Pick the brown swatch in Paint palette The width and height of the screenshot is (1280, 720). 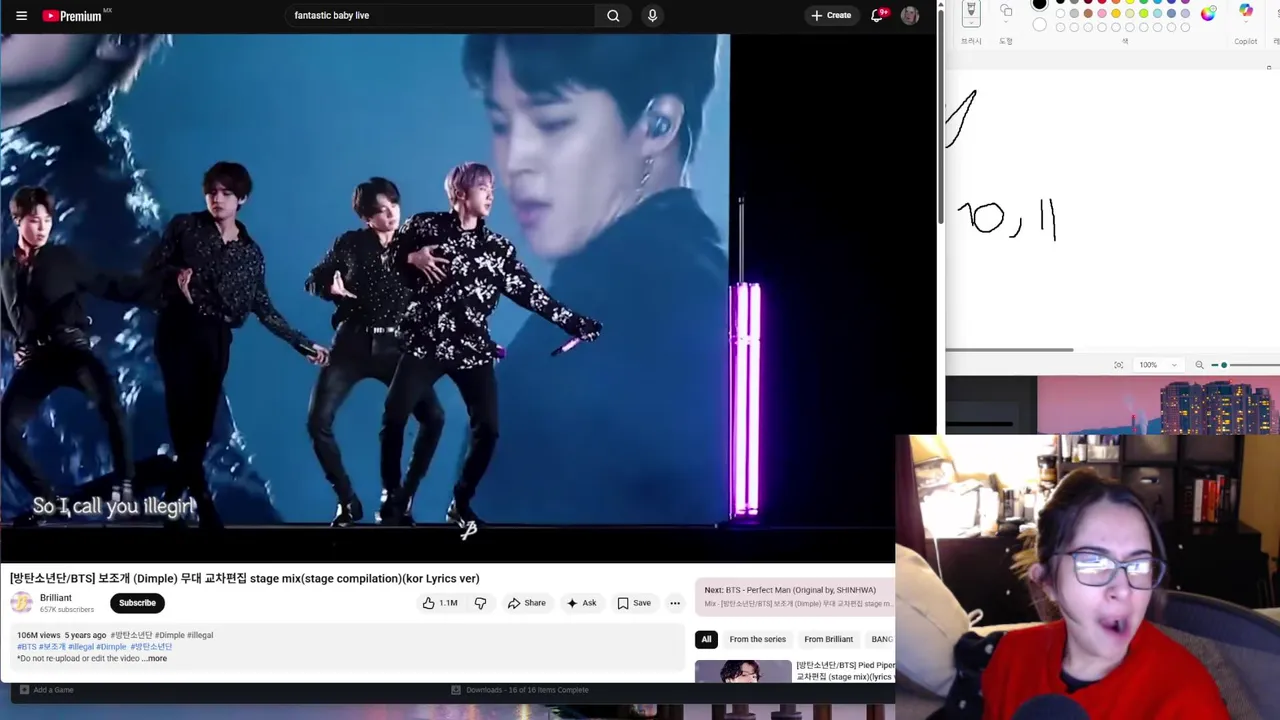[1088, 13]
